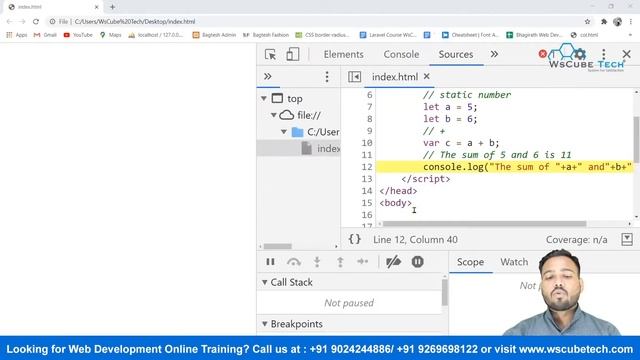
Task: Open the Watch tab
Action: click(514, 262)
